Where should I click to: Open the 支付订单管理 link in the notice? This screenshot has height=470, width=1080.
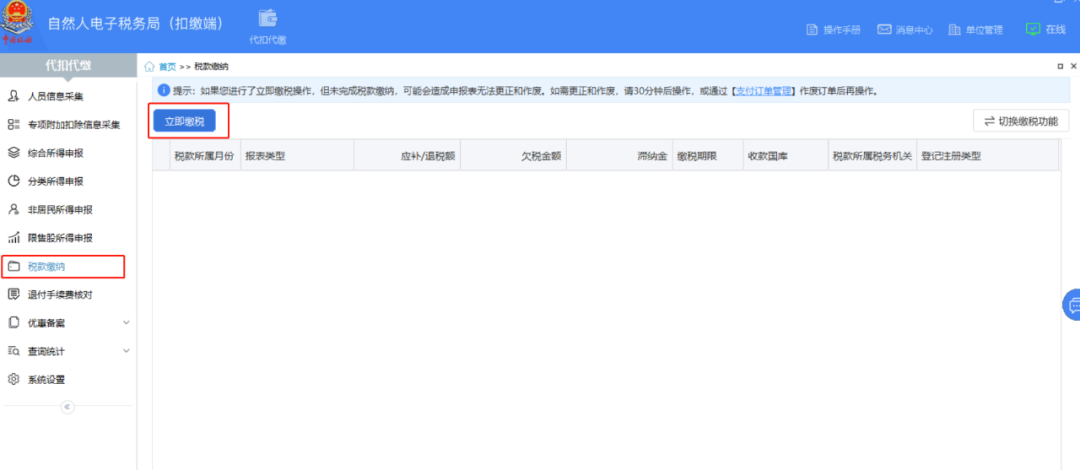pyautogui.click(x=763, y=90)
